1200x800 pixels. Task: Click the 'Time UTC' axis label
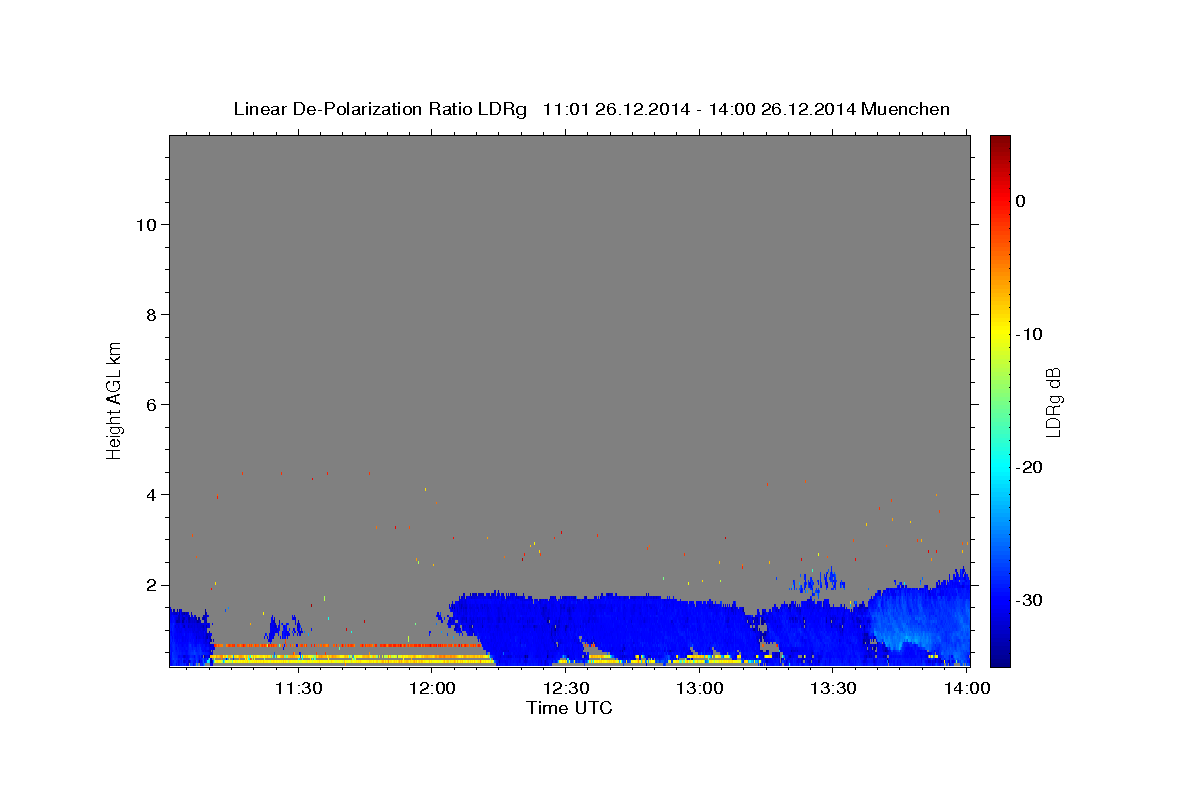pos(569,708)
